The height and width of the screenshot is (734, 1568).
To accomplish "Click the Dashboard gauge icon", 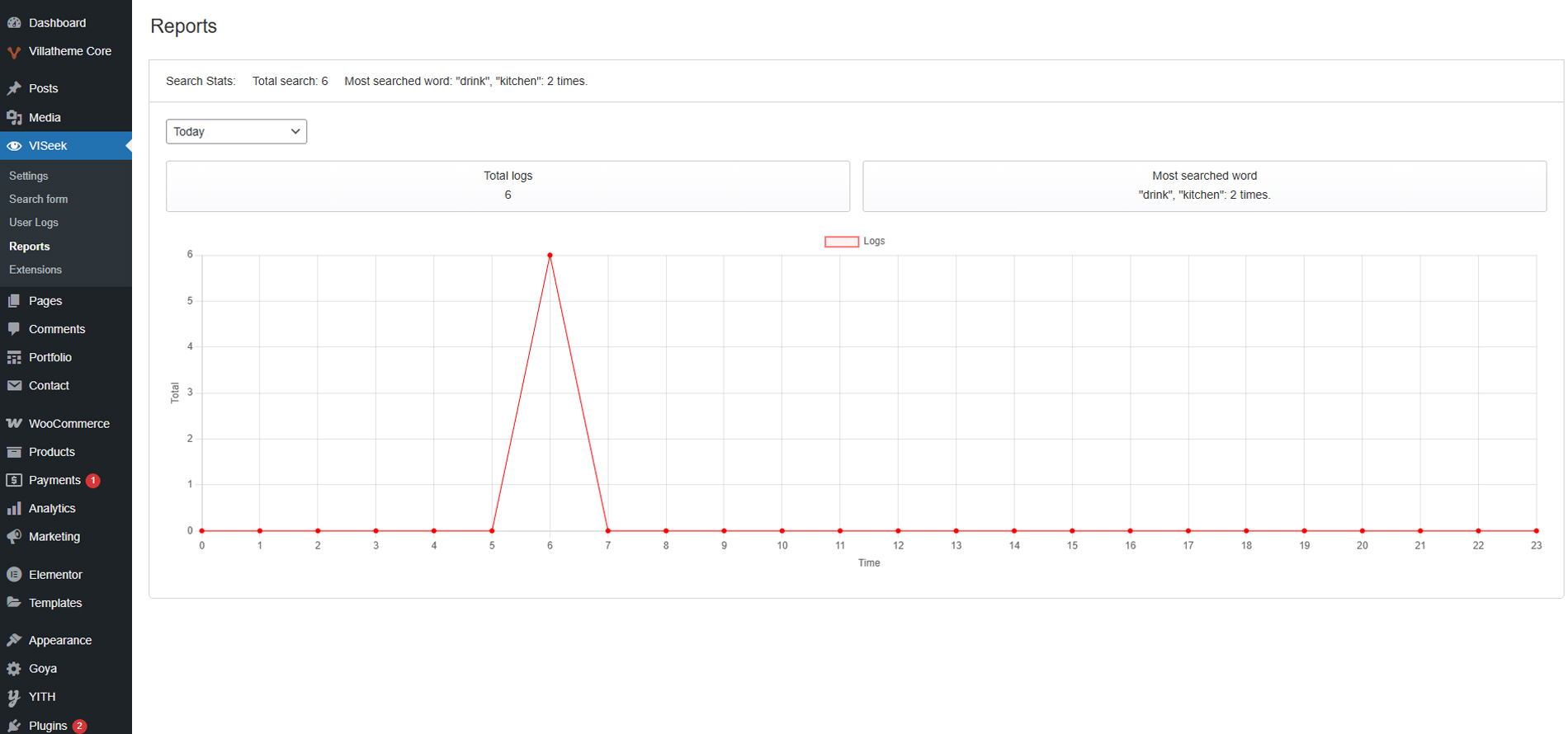I will 14,23.
